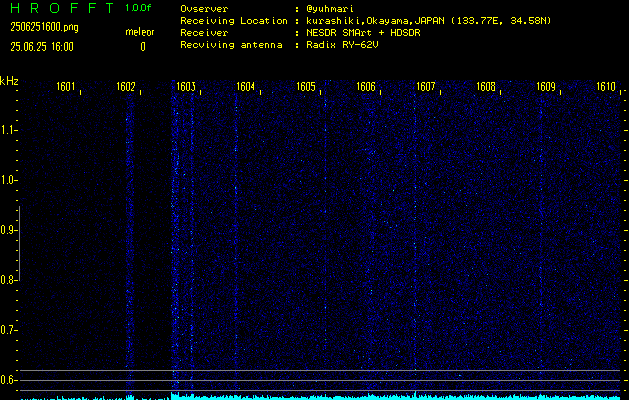Click the 1.1 kHz frequency label
Viewport: 629px width, 400px height.
pos(7,130)
